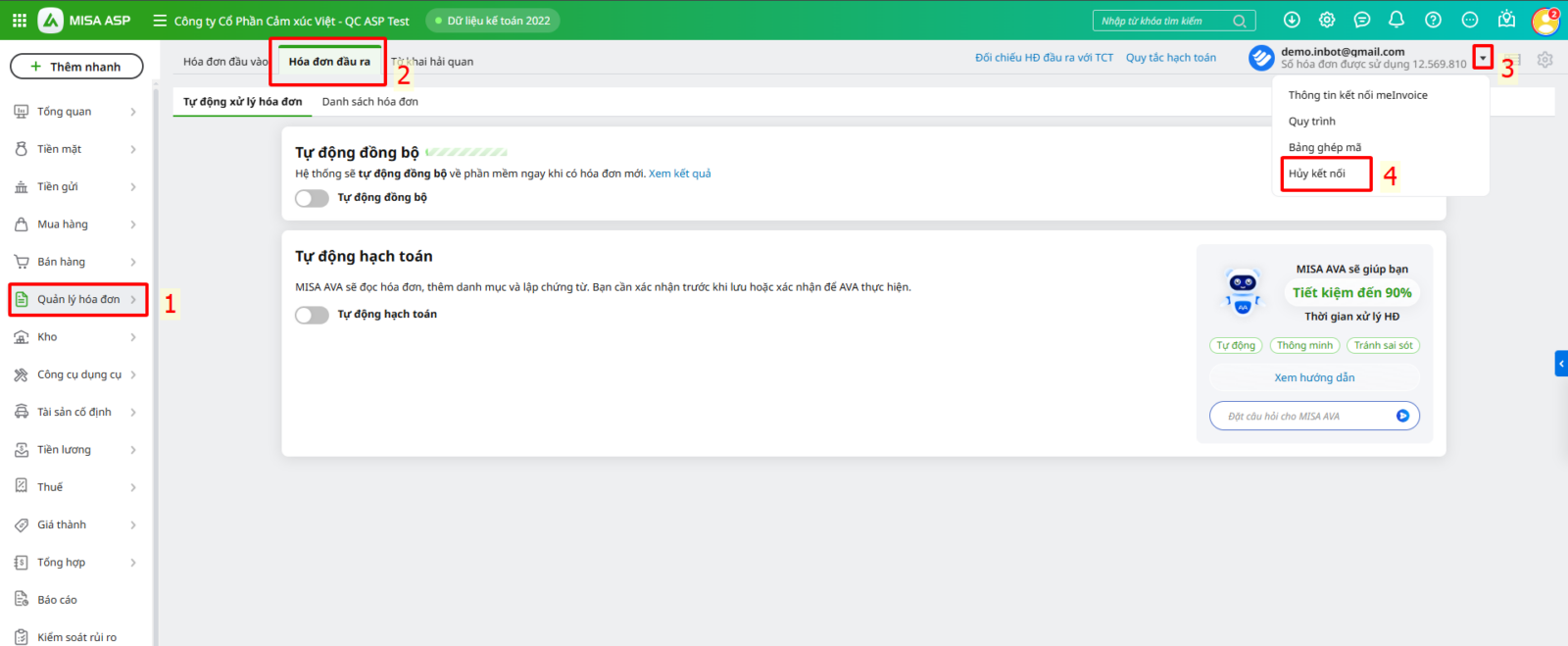Enable the Tự động đồng bộ switch
Image resolution: width=1568 pixels, height=646 pixels.
(312, 198)
